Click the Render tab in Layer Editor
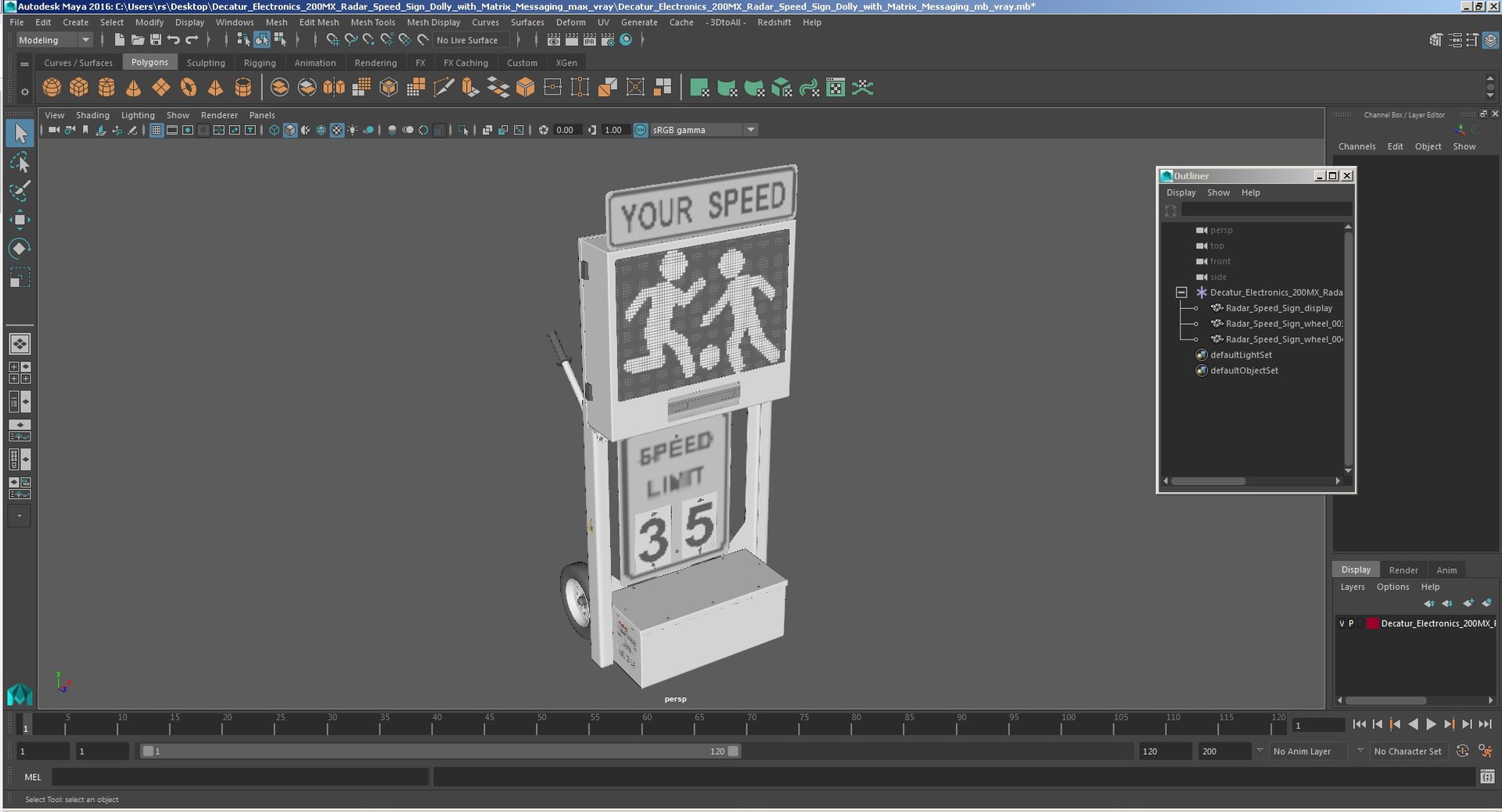Image resolution: width=1502 pixels, height=812 pixels. coord(1403,570)
